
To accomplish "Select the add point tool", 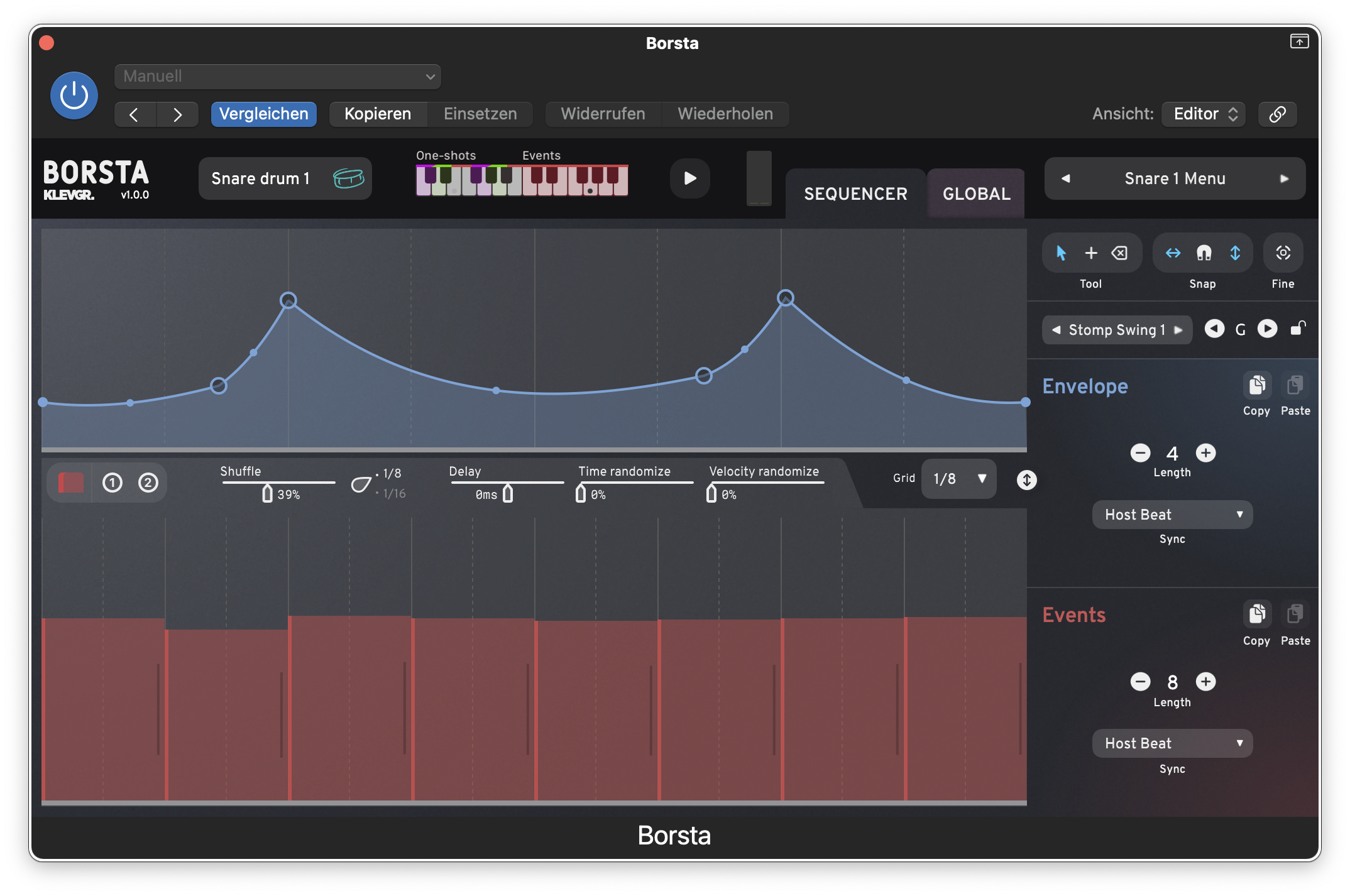I will [1091, 253].
